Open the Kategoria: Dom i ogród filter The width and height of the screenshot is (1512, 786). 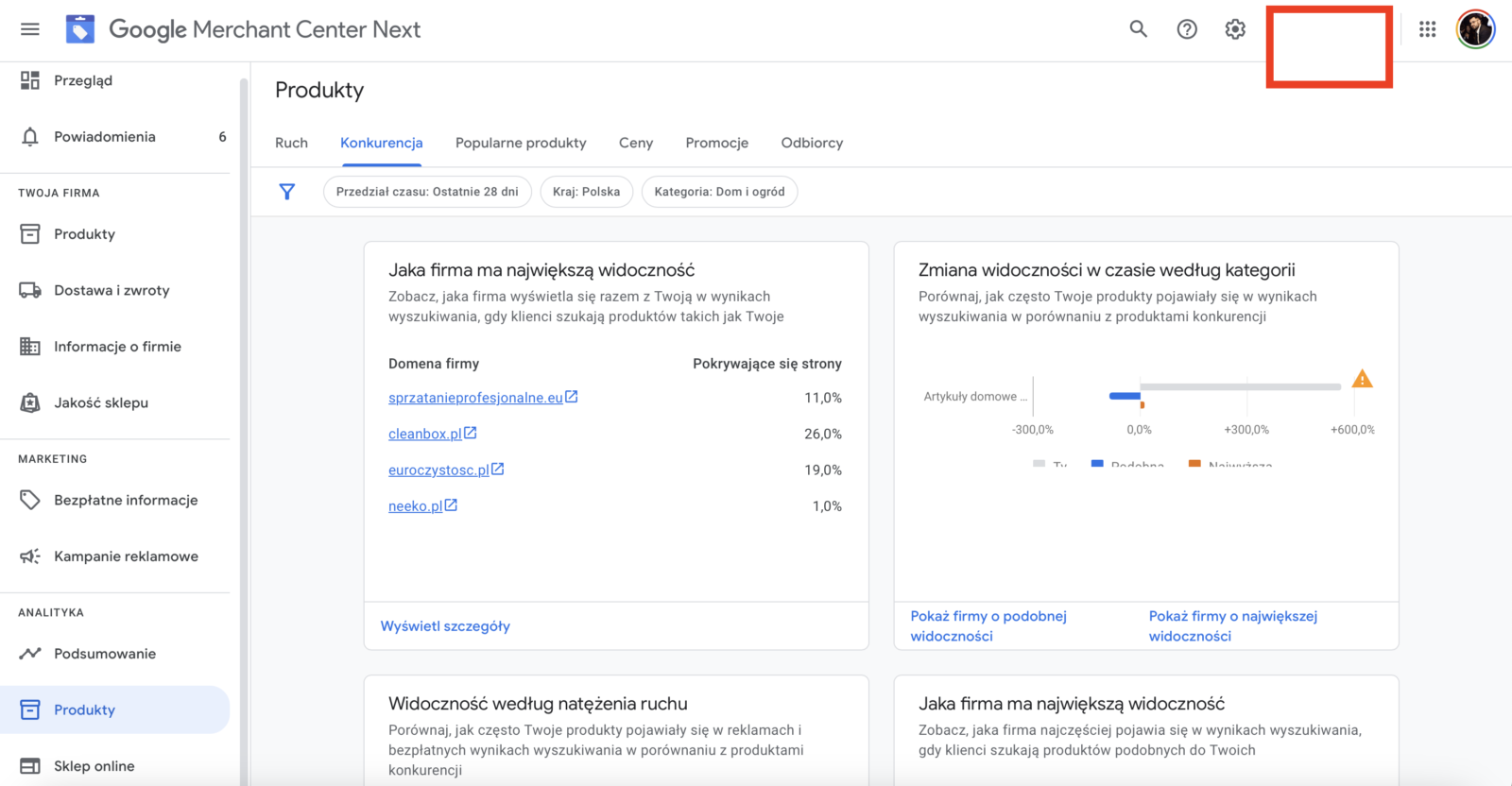(x=719, y=192)
